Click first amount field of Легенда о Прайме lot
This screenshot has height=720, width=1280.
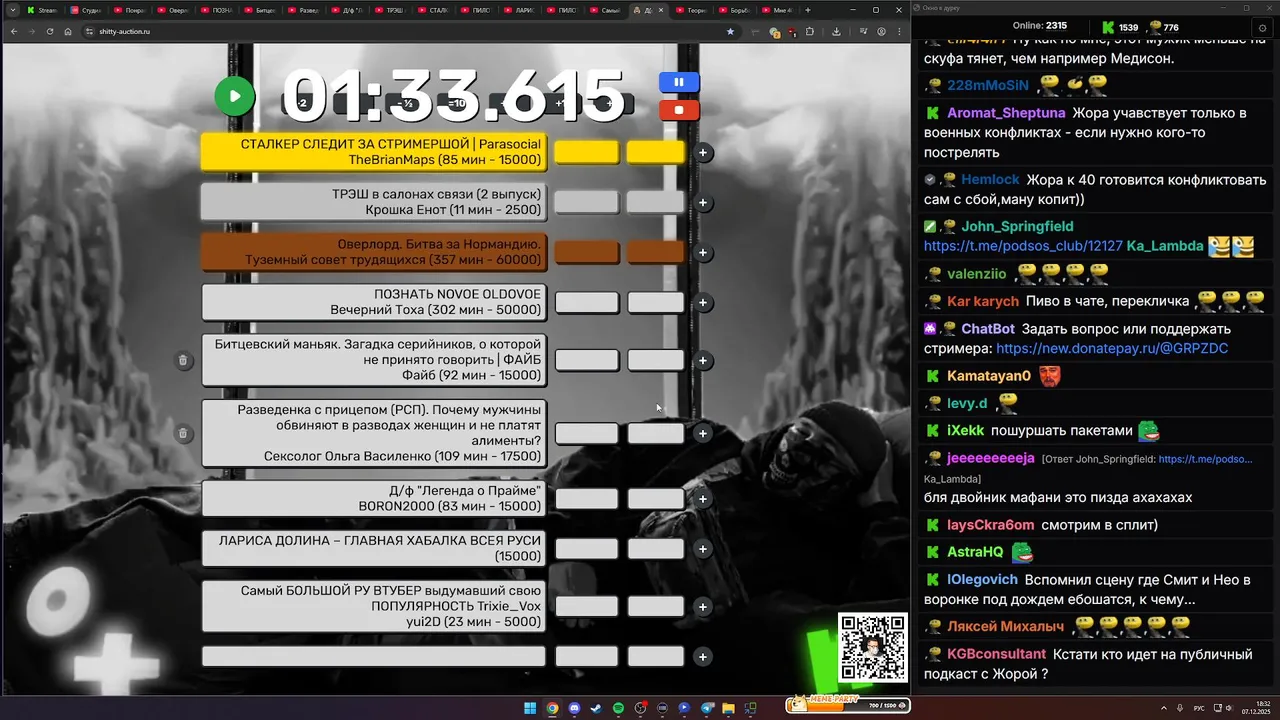587,498
